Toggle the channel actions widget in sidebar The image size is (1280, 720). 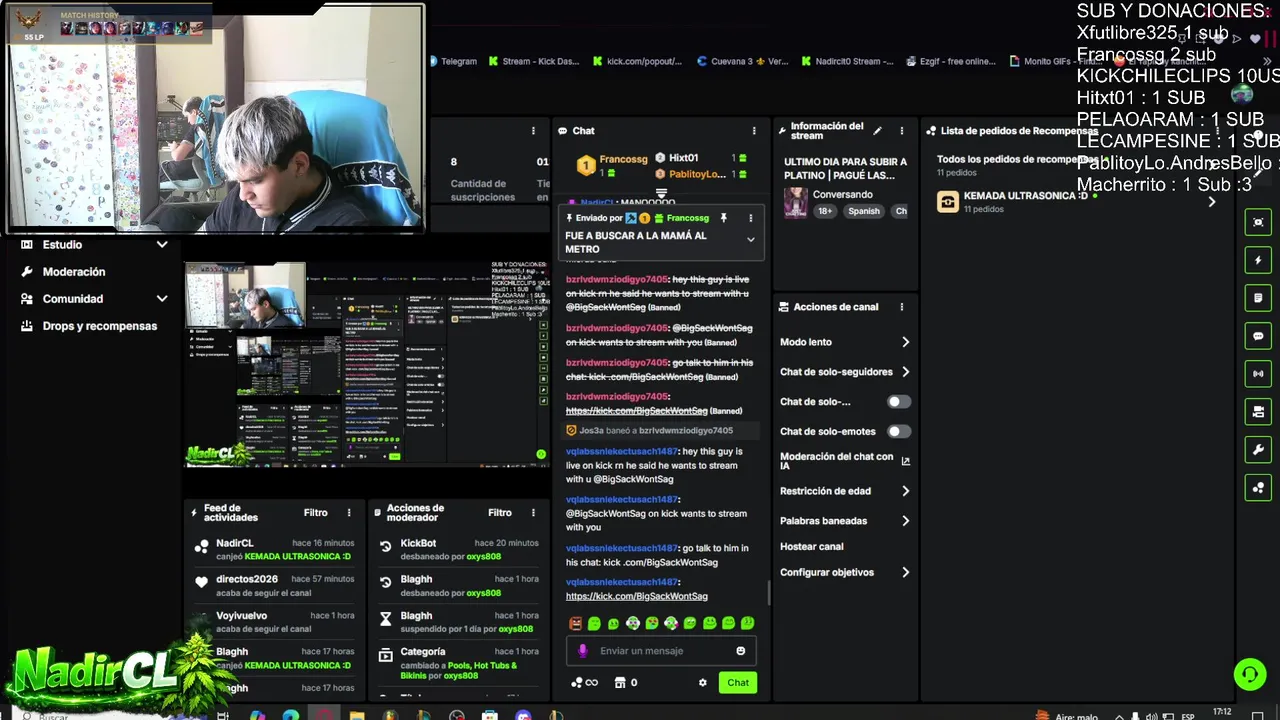click(x=1258, y=412)
